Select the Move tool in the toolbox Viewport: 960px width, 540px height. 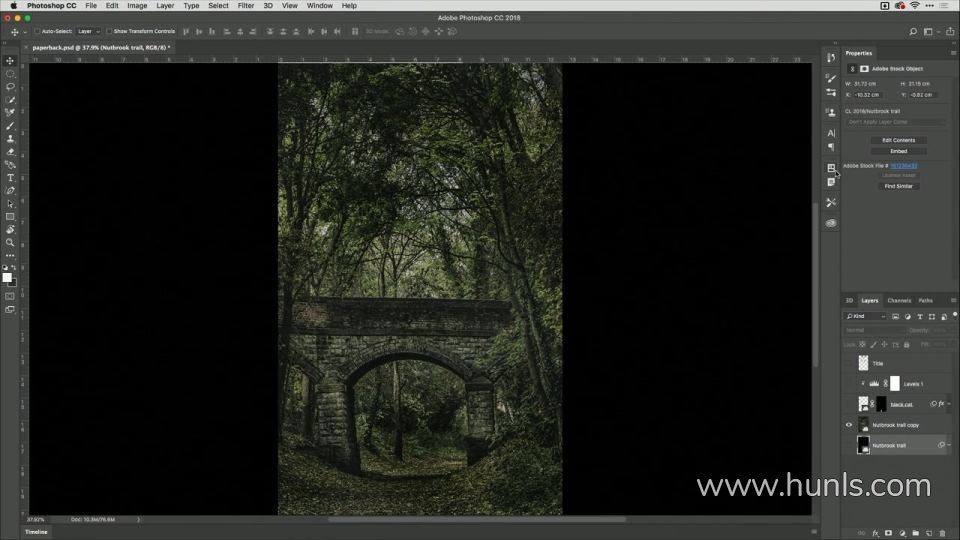10,61
